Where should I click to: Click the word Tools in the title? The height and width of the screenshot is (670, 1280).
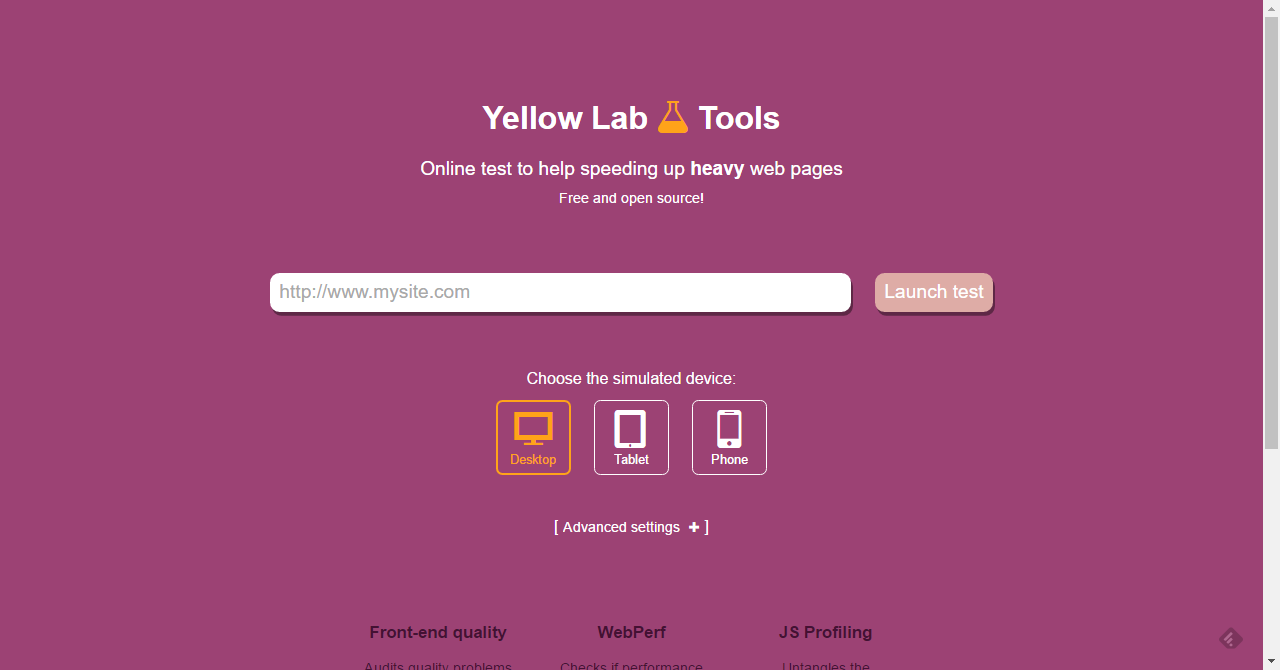pos(739,118)
